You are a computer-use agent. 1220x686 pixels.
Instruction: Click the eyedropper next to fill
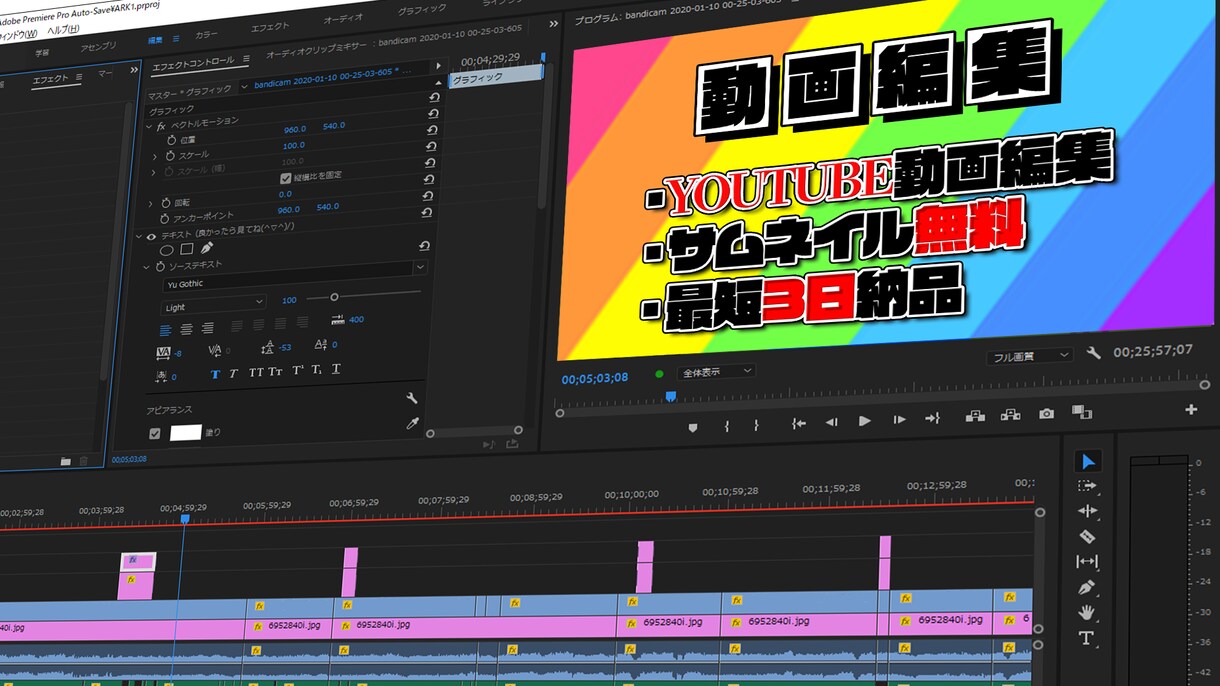411,424
